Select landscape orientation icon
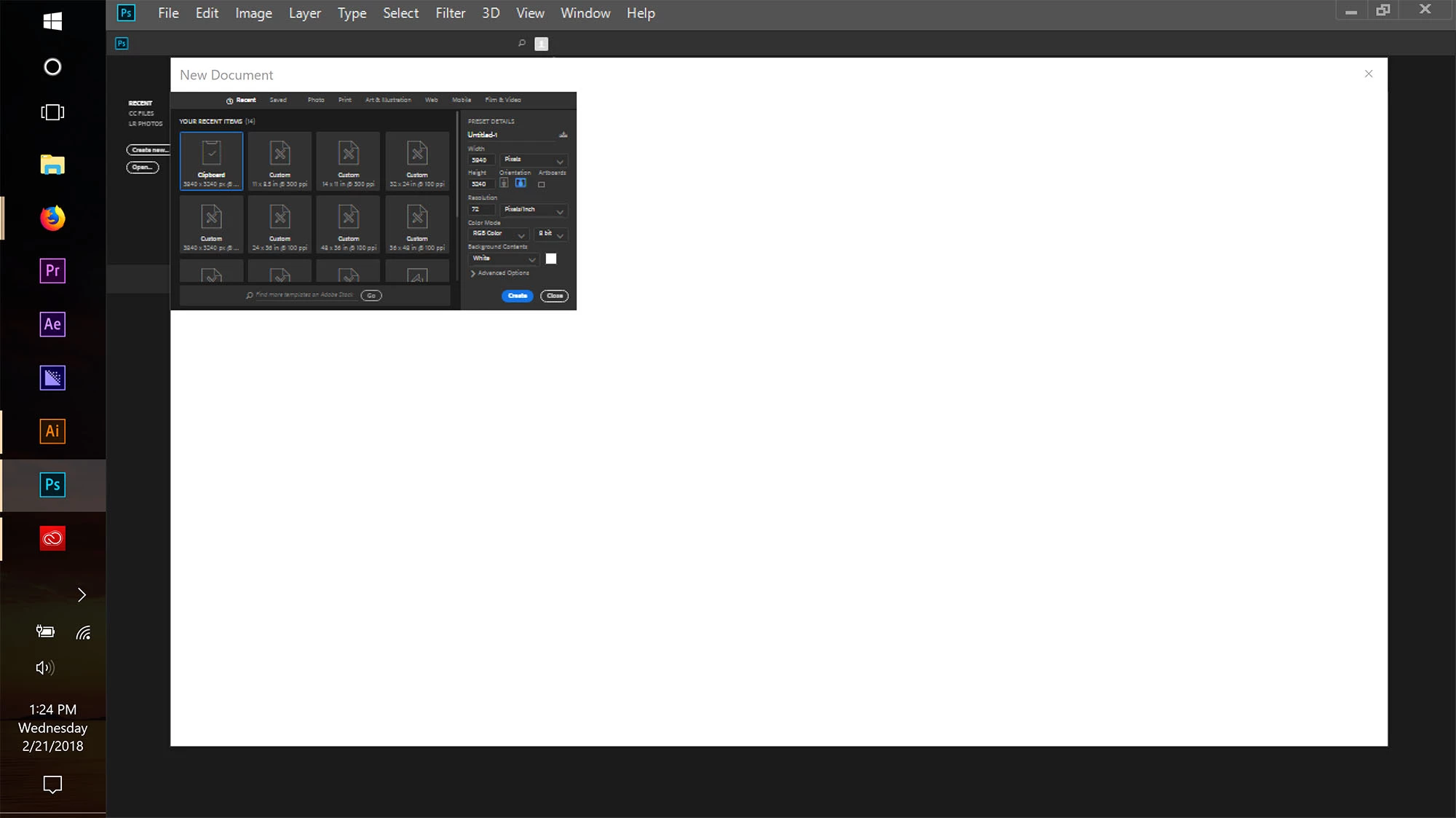 click(521, 184)
